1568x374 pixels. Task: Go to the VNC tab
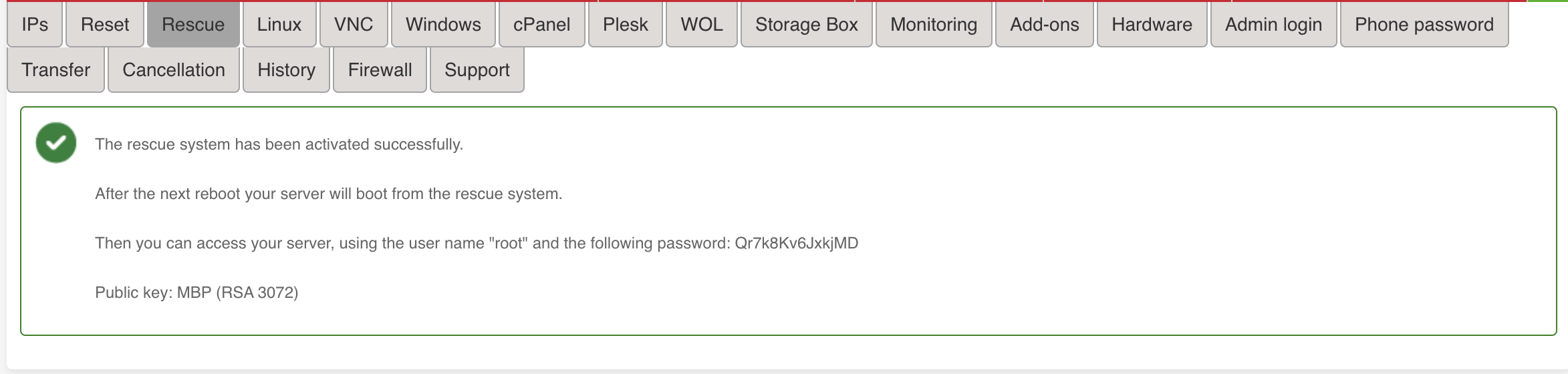(354, 25)
